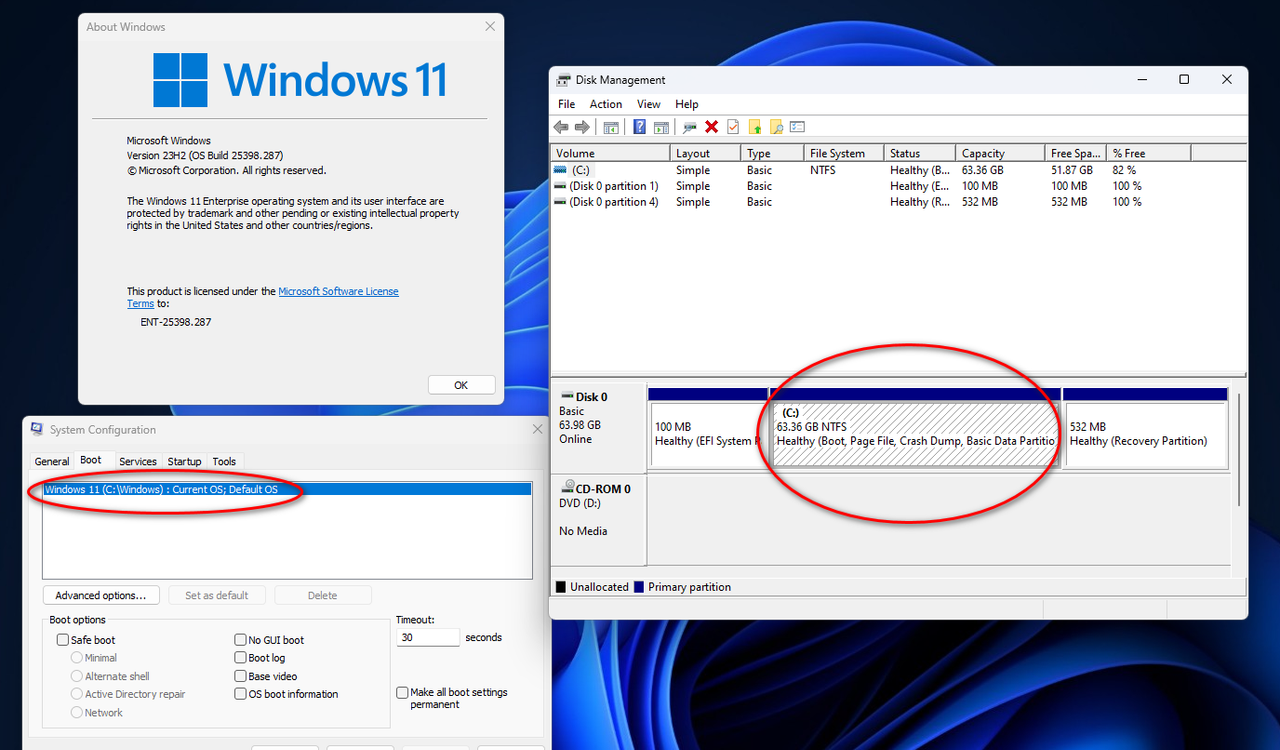The image size is (1280, 750).
Task: Open the View menu
Action: [x=649, y=104]
